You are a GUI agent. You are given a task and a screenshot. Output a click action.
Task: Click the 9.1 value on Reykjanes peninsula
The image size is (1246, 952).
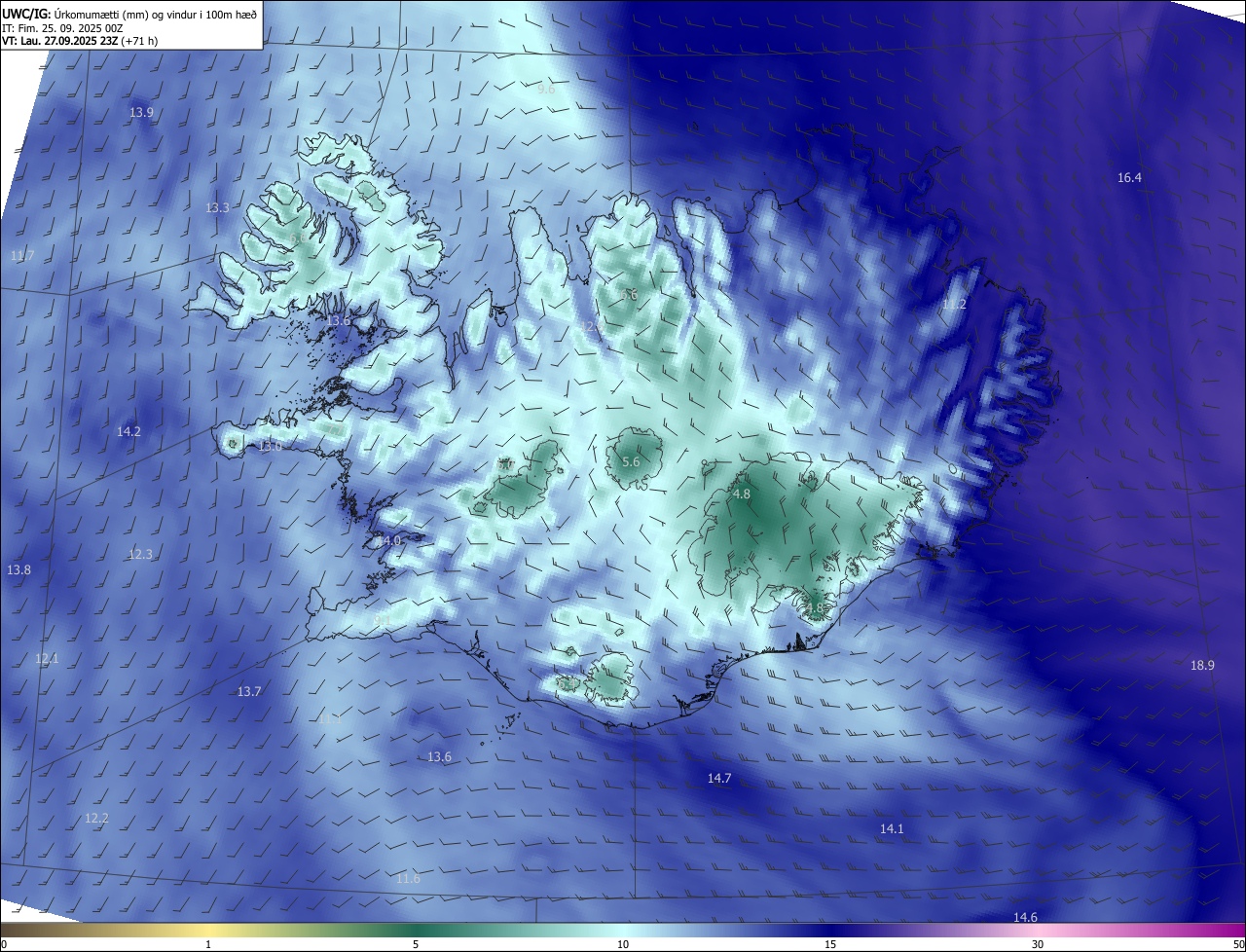[x=383, y=619]
